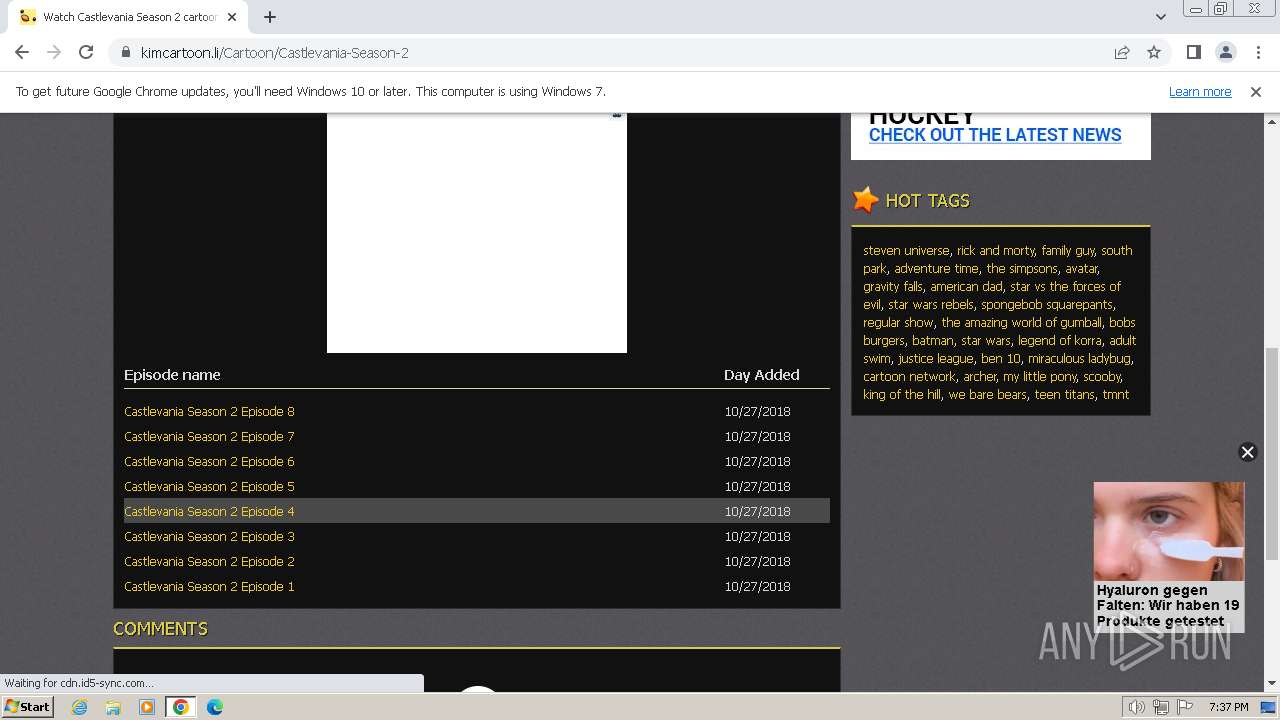Open the family guy tag
1280x720 pixels.
pyautogui.click(x=1067, y=251)
